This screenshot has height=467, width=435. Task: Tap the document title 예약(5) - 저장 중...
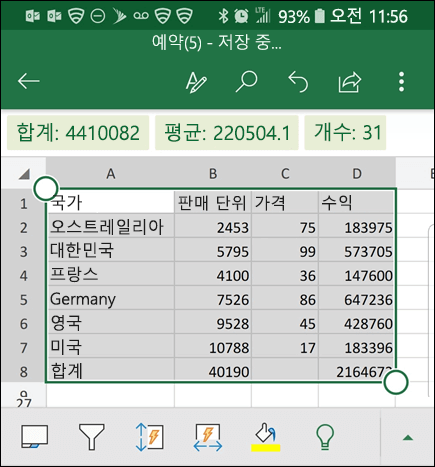coord(217,43)
